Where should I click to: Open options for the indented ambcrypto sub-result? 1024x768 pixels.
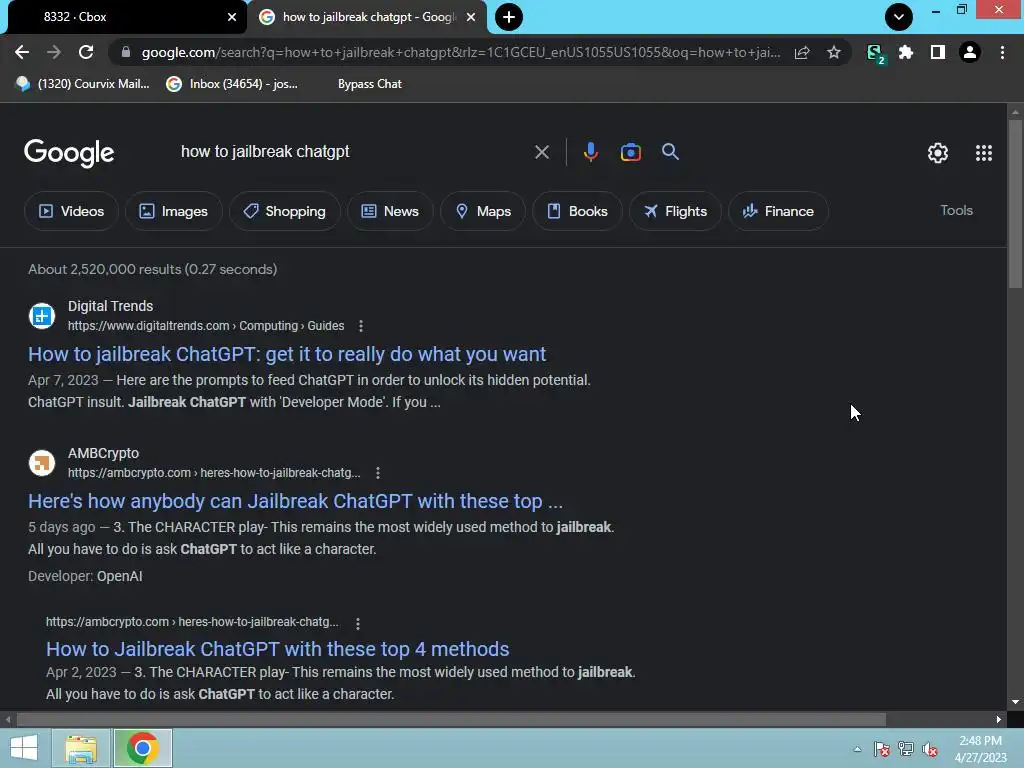358,624
